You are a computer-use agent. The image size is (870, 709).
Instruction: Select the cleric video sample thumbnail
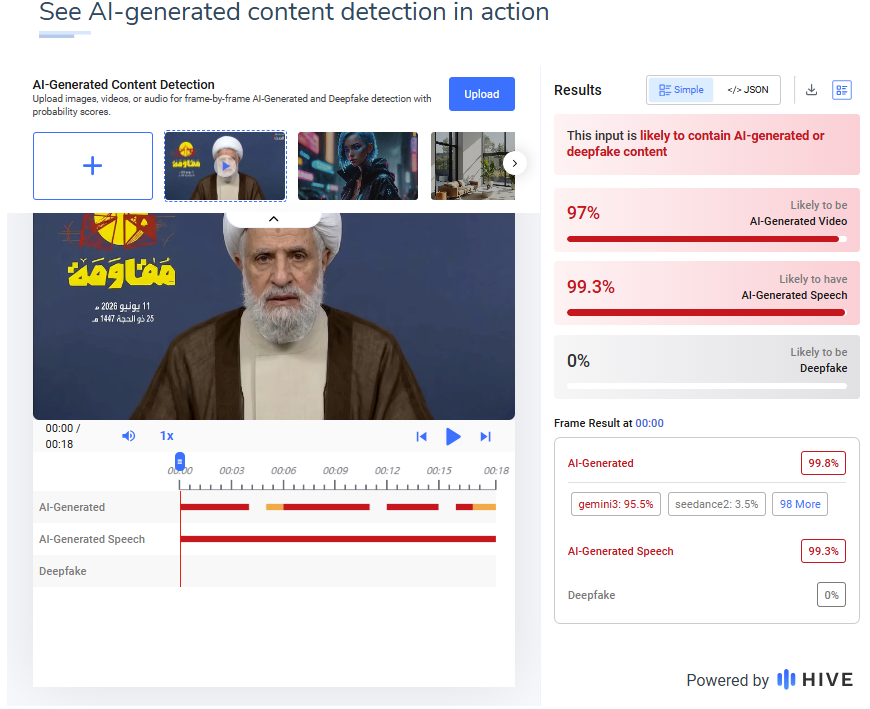click(x=225, y=166)
